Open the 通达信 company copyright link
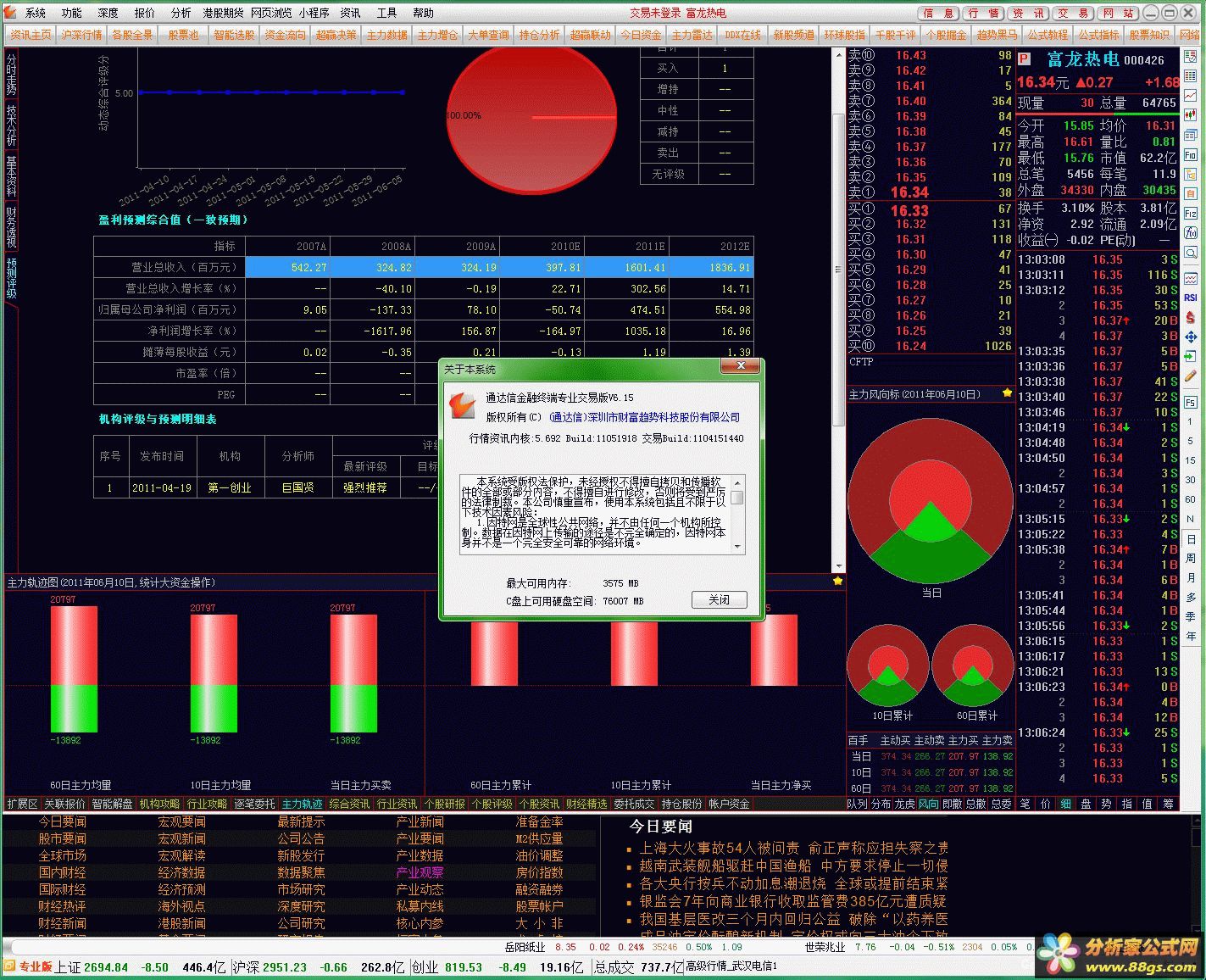 644,417
